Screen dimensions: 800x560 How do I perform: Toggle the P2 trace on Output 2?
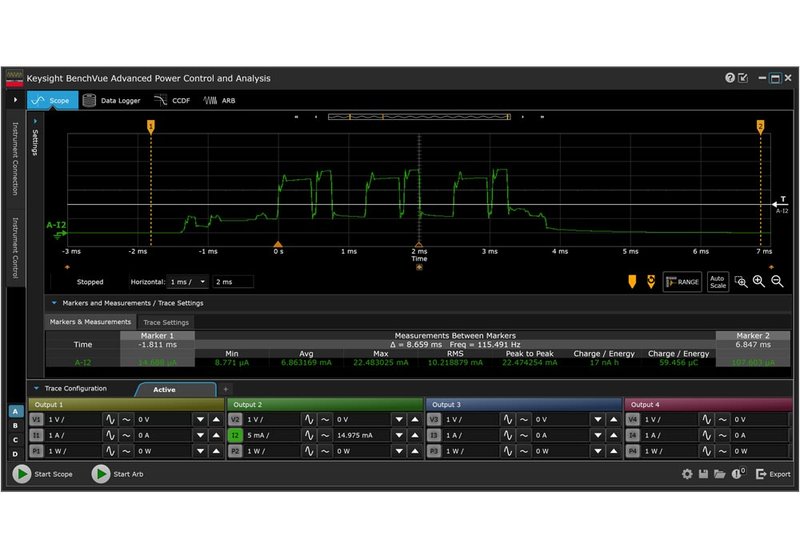tap(235, 451)
